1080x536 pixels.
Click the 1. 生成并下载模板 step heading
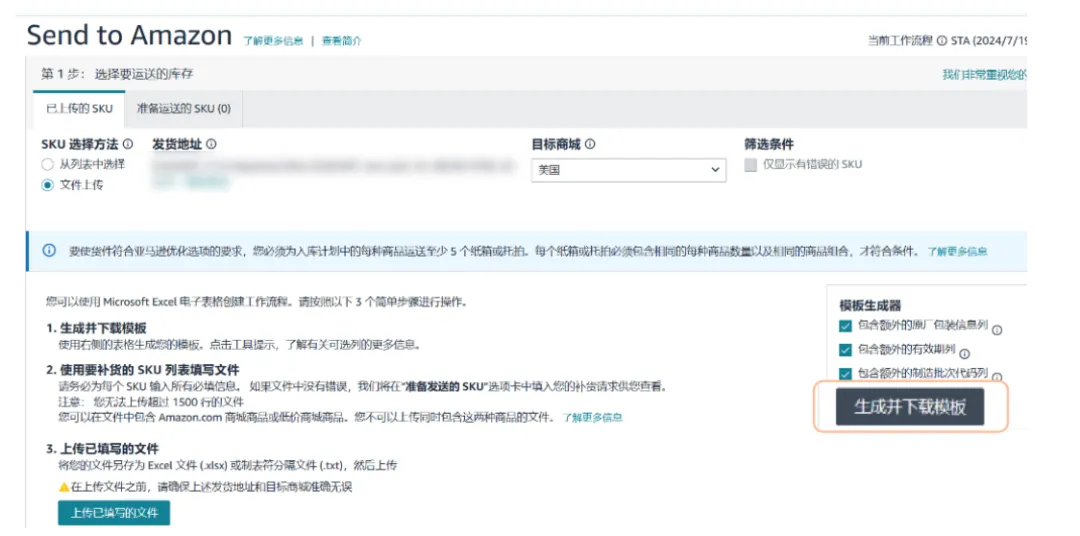[x=96, y=329]
